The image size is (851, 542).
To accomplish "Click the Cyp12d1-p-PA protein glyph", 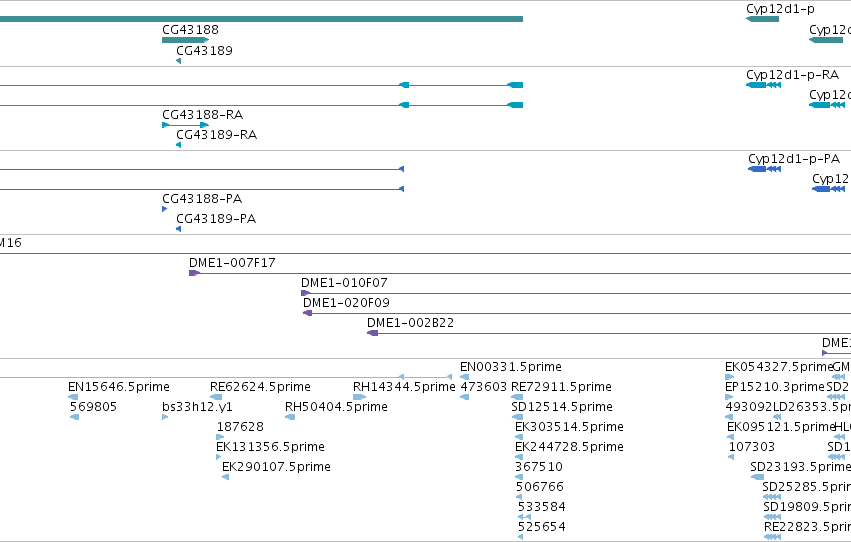I will pos(765,169).
